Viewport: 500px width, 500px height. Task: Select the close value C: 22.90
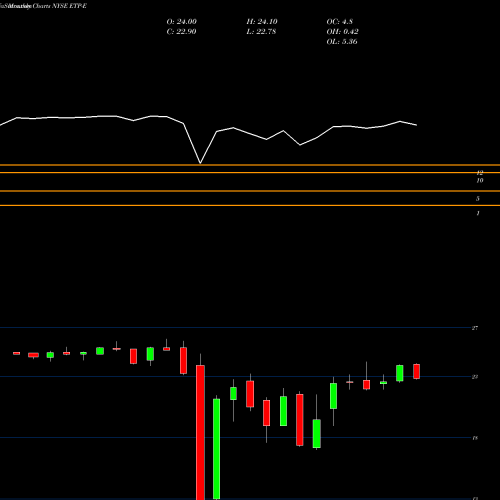(181, 32)
